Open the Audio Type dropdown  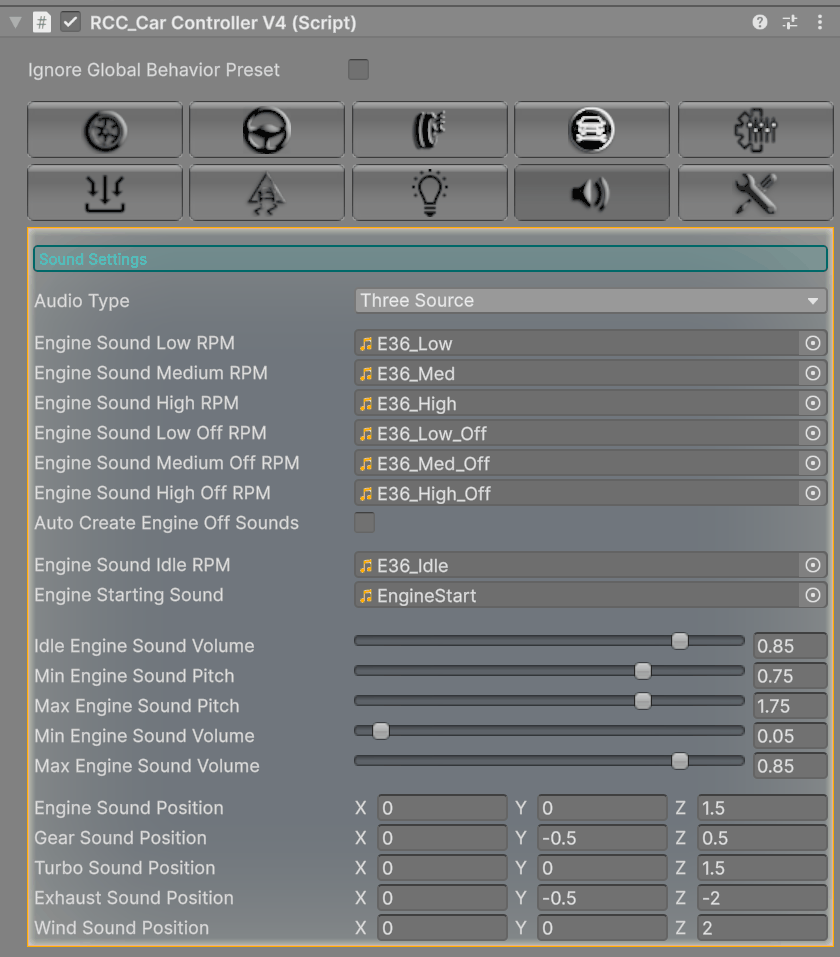point(590,300)
